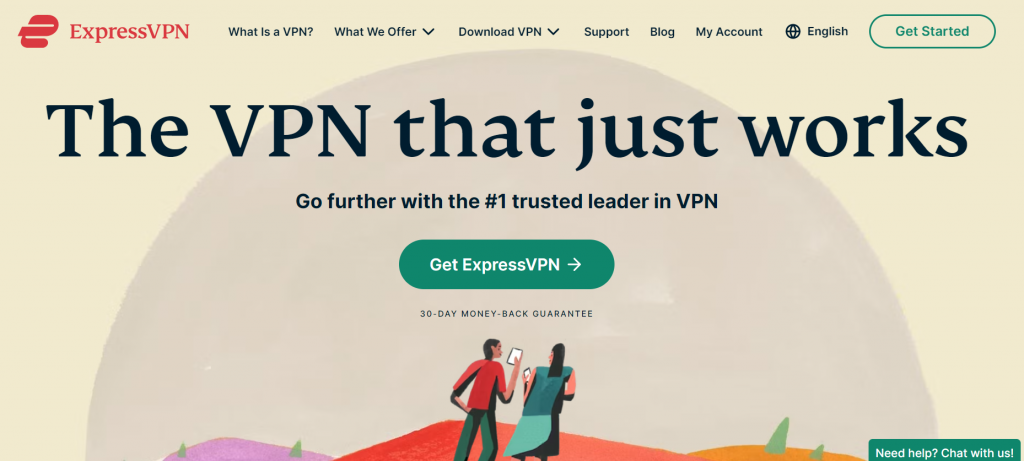Click the #1 trusted leader subheading
1024x461 pixels.
[507, 201]
